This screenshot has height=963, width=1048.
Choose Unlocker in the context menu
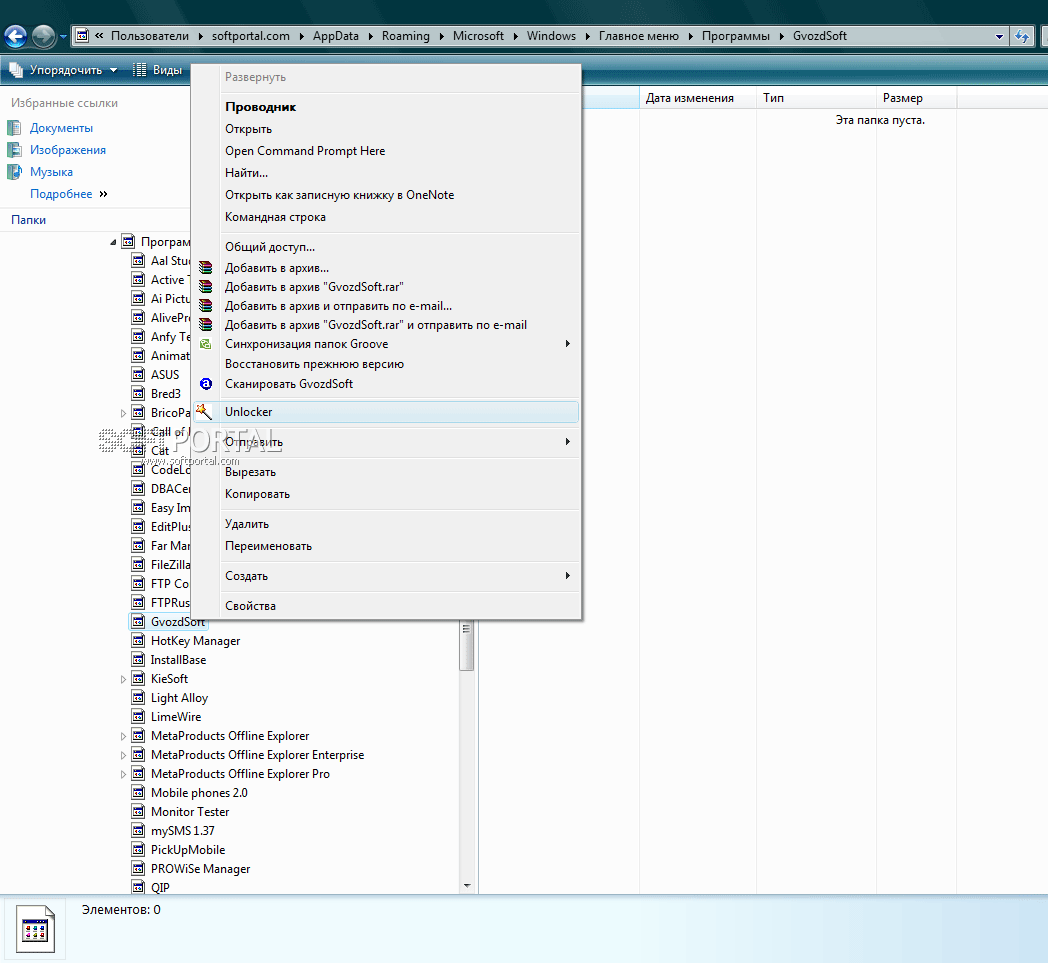(x=386, y=412)
